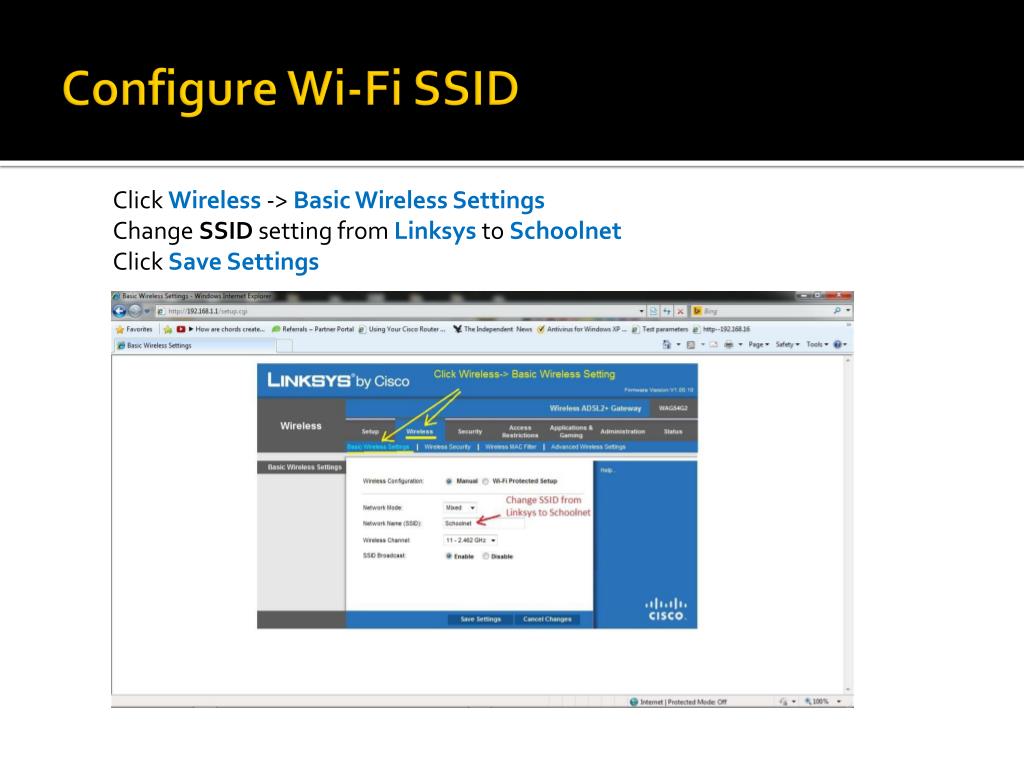Select the SSID Broadcast Disable radio
The height and width of the screenshot is (768, 1024).
tap(485, 556)
